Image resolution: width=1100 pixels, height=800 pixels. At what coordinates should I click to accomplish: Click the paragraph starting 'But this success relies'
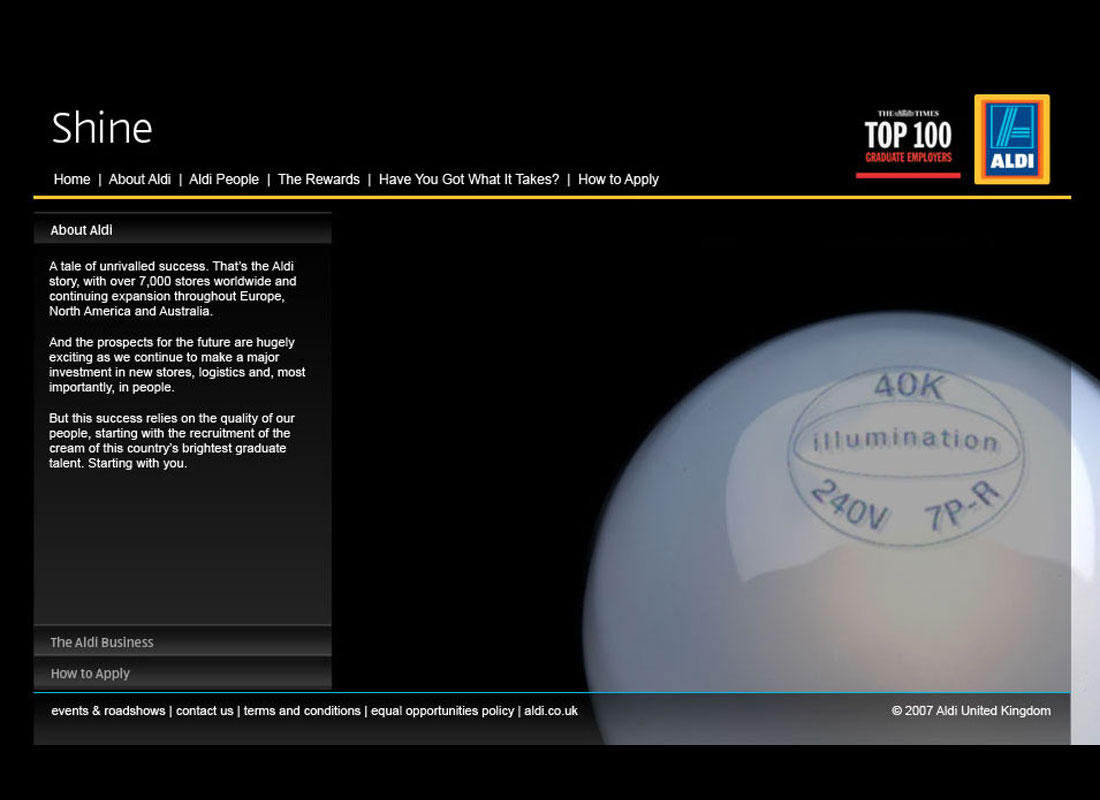(x=172, y=441)
